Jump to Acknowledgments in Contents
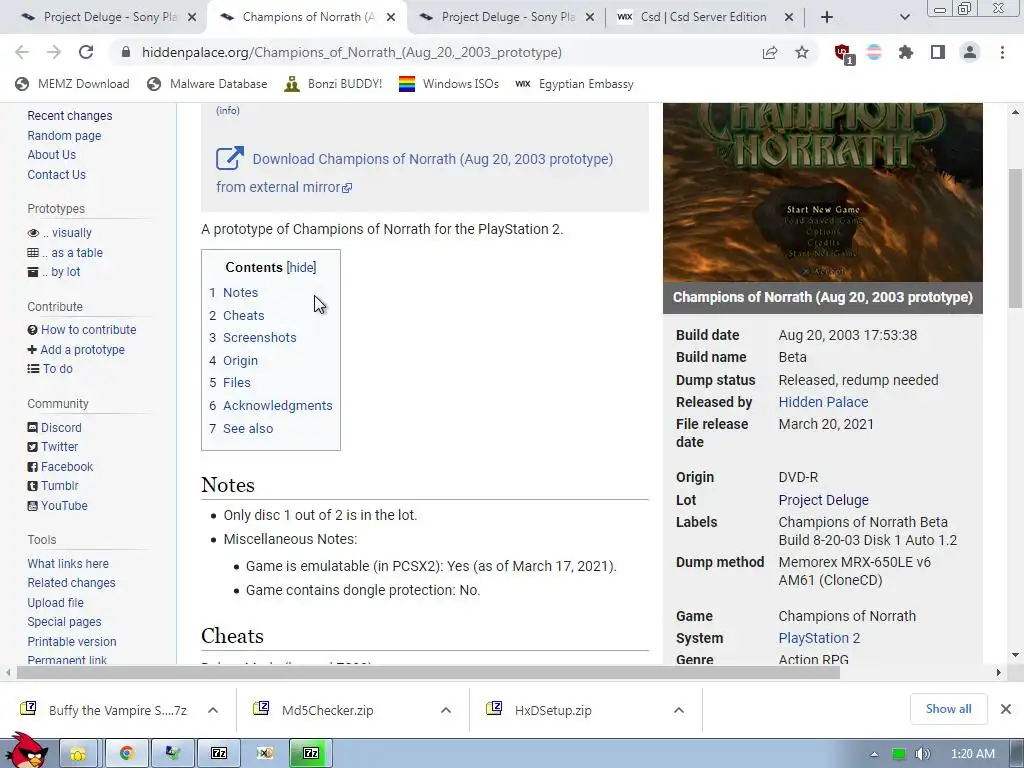The image size is (1024, 768). click(x=278, y=406)
